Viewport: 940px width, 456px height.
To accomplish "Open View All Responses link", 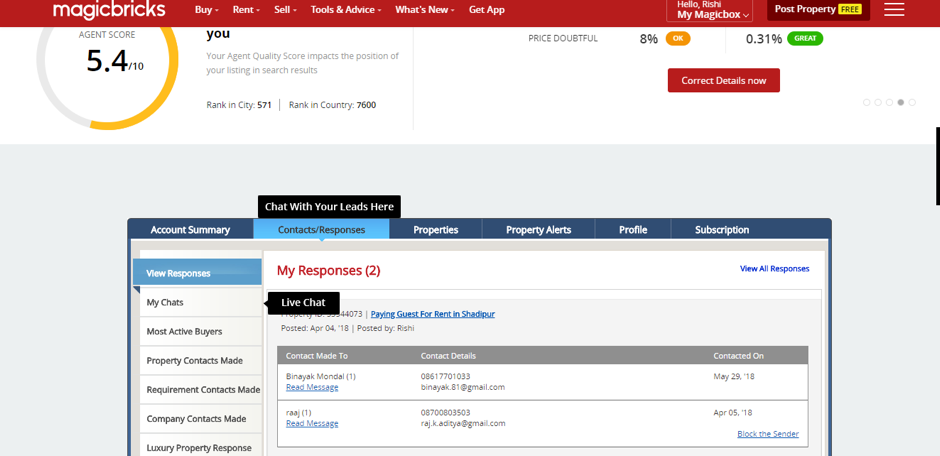I will click(774, 269).
